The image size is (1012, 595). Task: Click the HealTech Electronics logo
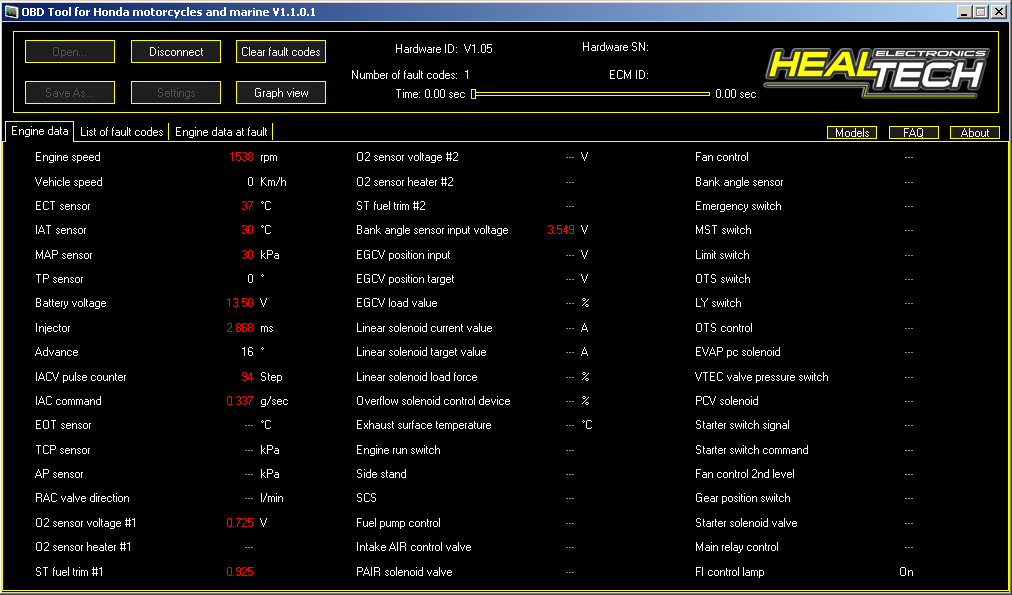876,70
